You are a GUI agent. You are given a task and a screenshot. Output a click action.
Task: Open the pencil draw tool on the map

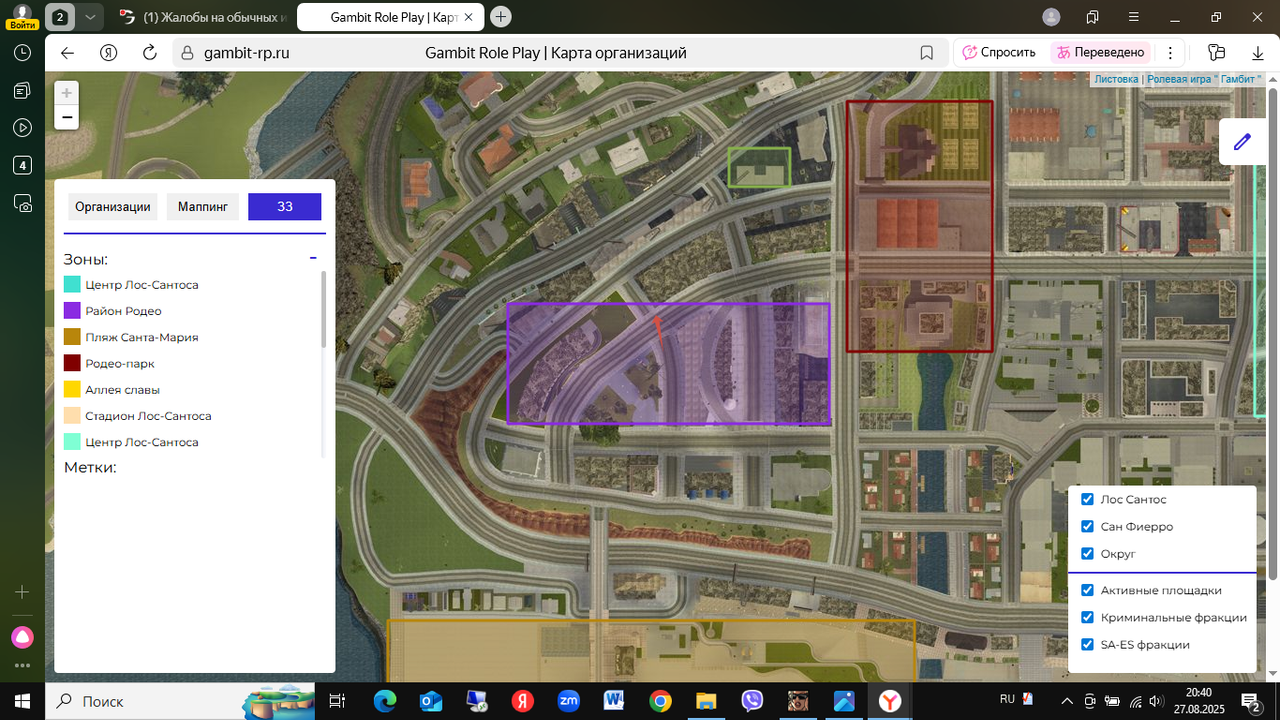[1242, 141]
